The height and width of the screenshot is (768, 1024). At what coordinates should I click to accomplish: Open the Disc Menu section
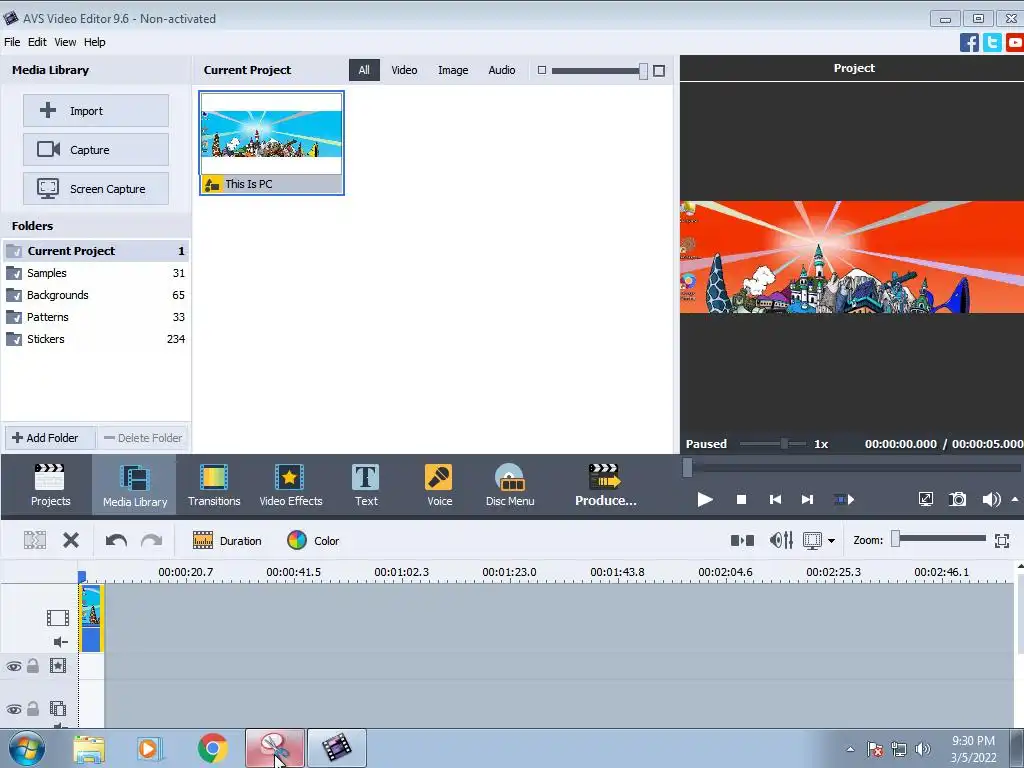(x=510, y=485)
